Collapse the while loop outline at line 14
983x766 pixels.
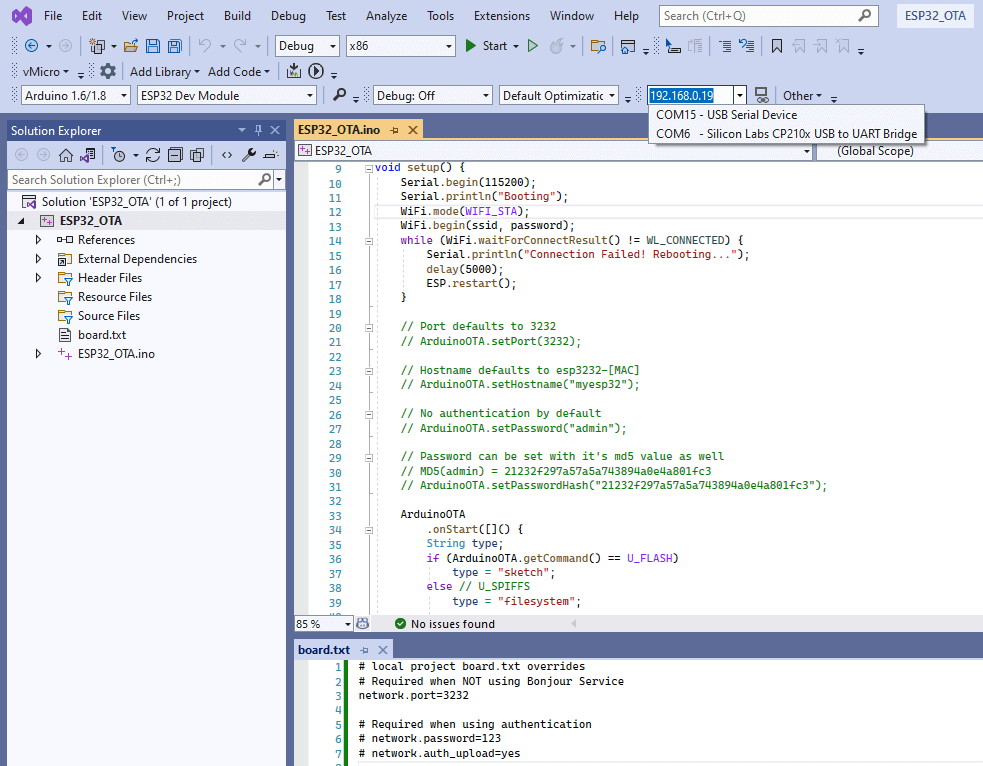pos(369,241)
